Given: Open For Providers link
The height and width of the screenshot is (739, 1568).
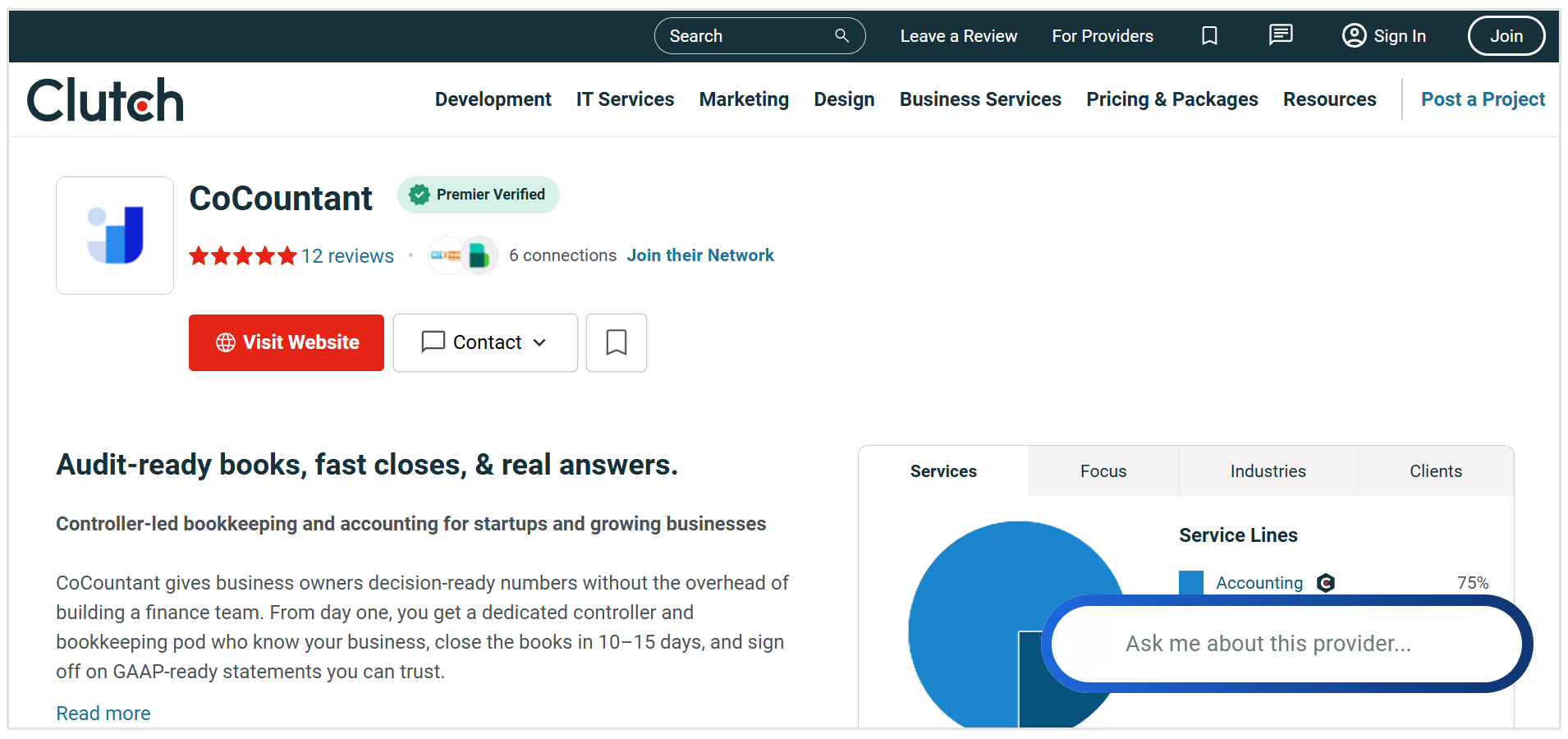Looking at the screenshot, I should coord(1103,36).
